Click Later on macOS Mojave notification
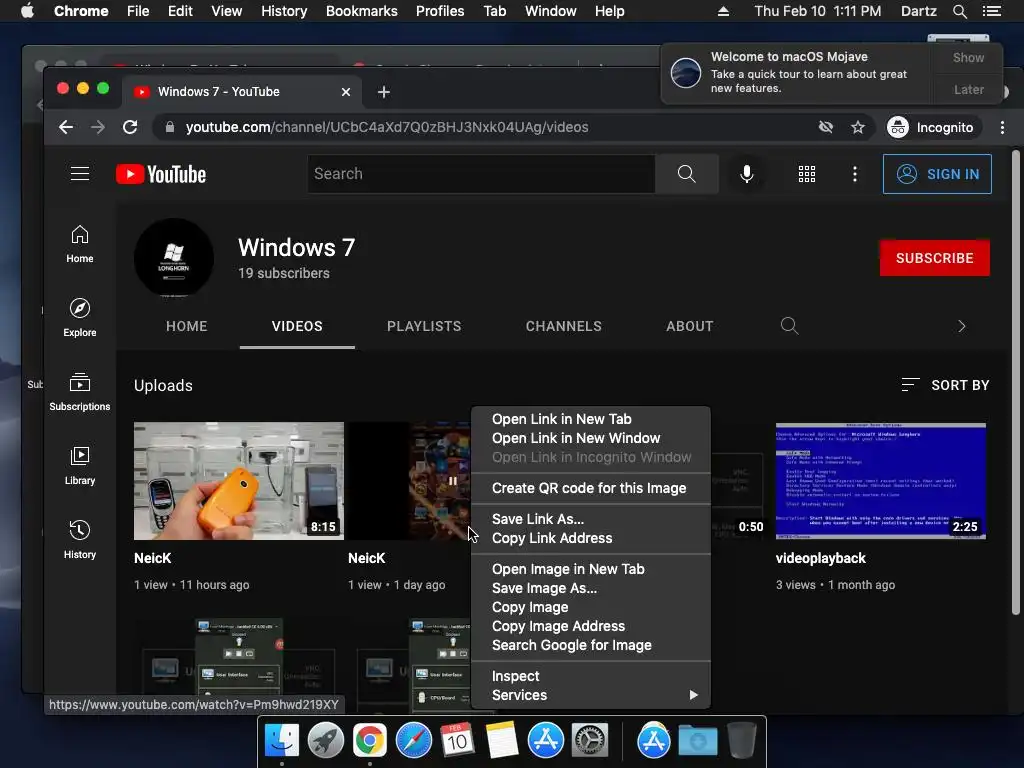The width and height of the screenshot is (1024, 768). 968,89
